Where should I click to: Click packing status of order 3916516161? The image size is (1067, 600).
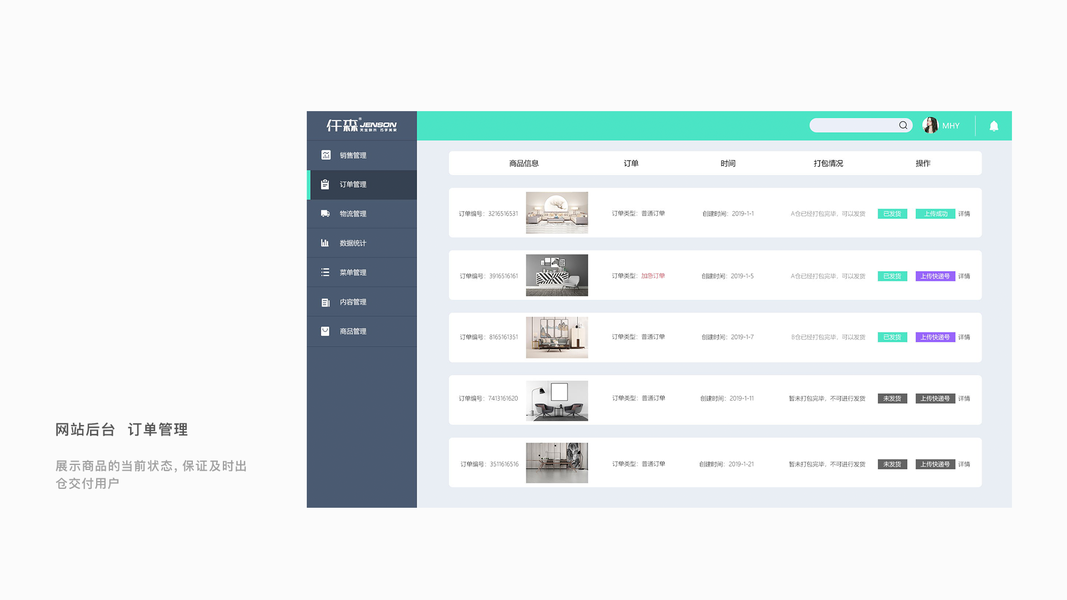(827, 276)
